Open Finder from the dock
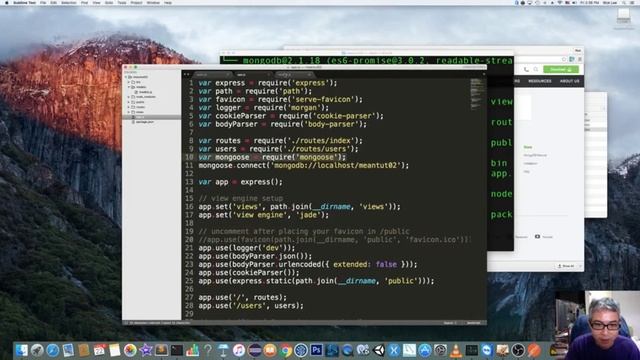The height and width of the screenshot is (360, 640). click(x=22, y=350)
